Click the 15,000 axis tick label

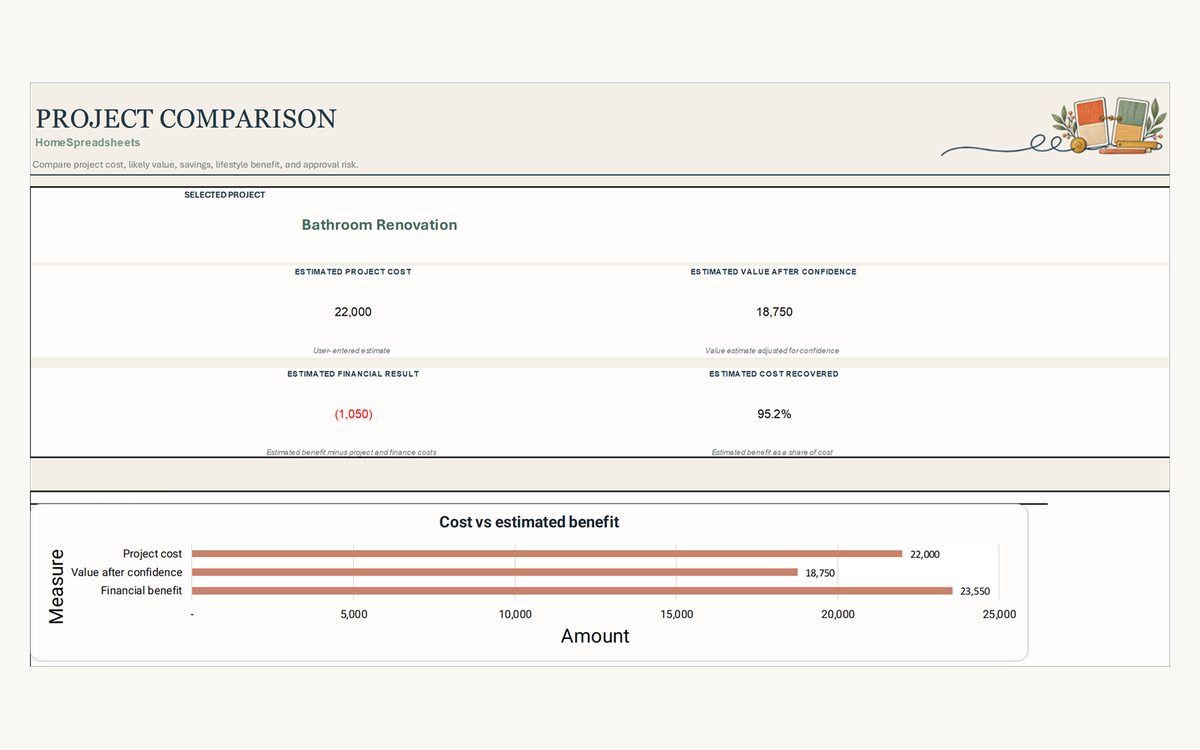676,615
